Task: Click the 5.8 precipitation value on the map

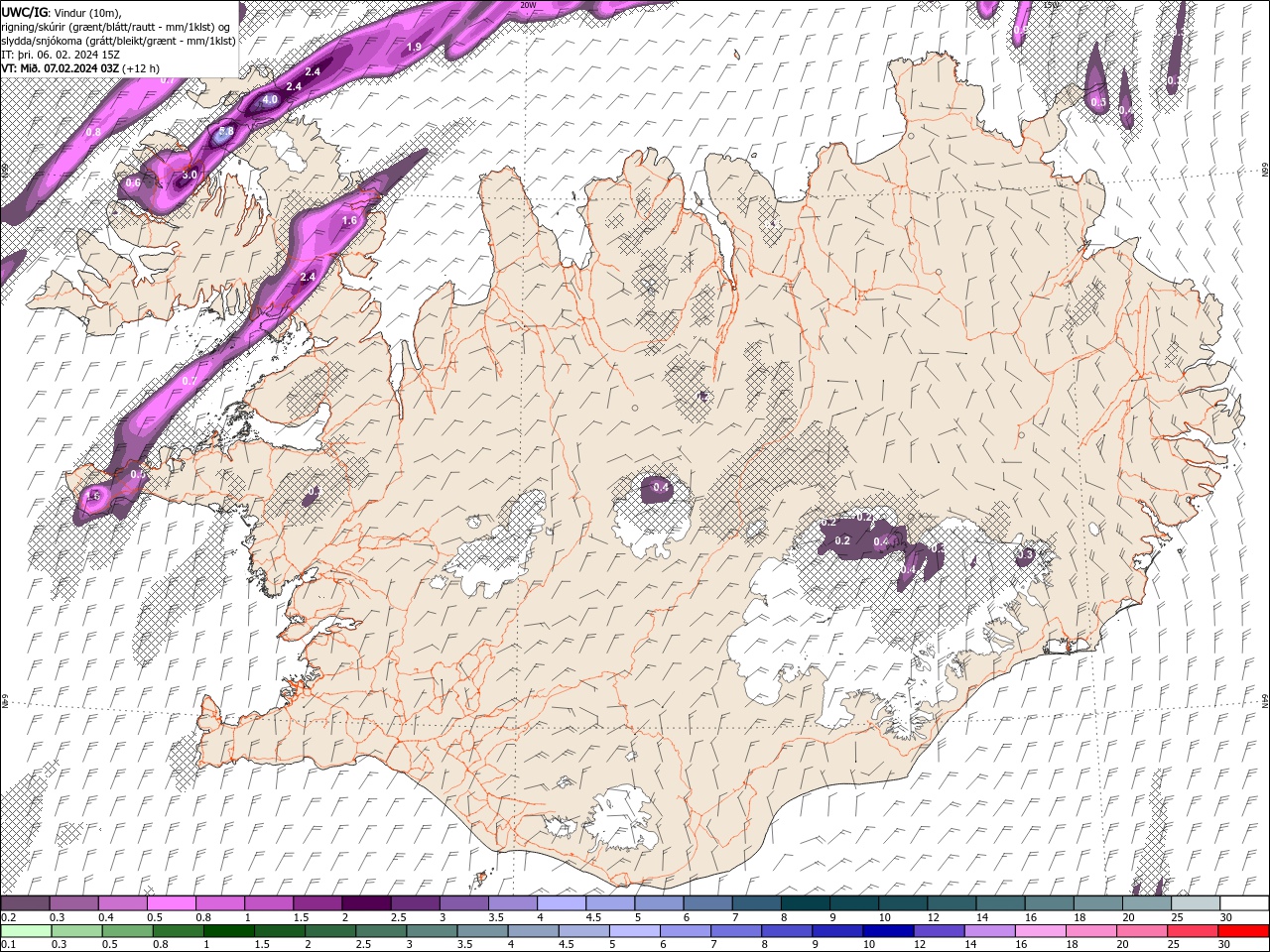Action: (226, 131)
